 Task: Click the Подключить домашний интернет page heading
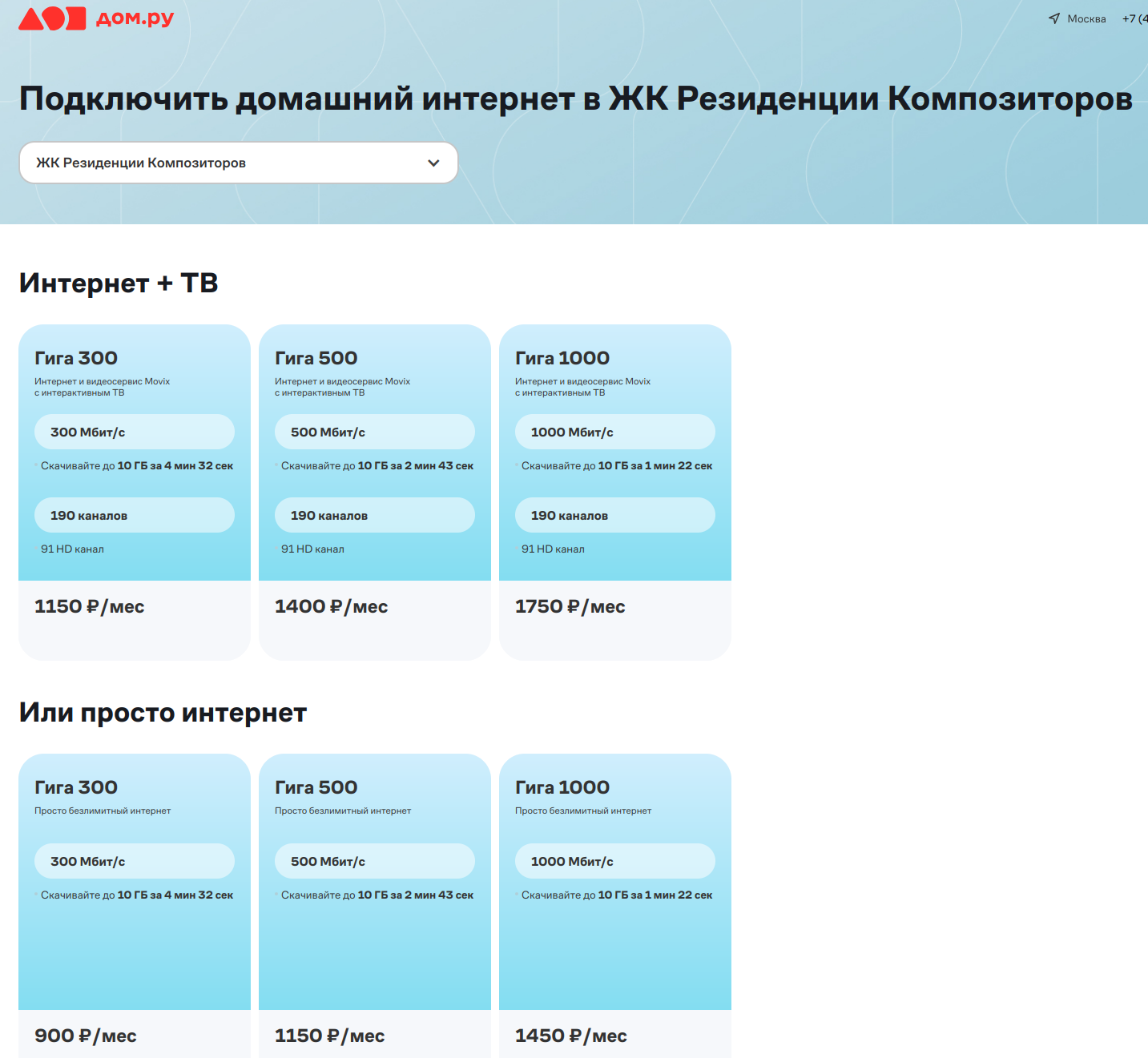click(576, 99)
